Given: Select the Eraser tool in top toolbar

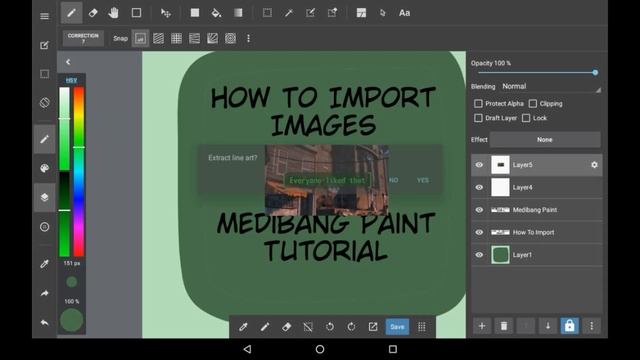Looking at the screenshot, I should click(x=93, y=13).
